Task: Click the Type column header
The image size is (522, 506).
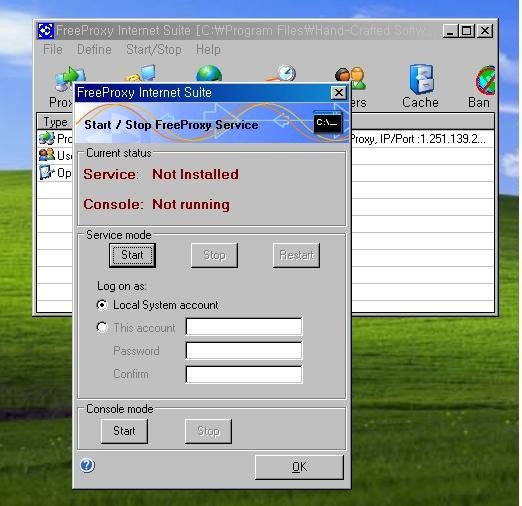Action: pos(55,122)
